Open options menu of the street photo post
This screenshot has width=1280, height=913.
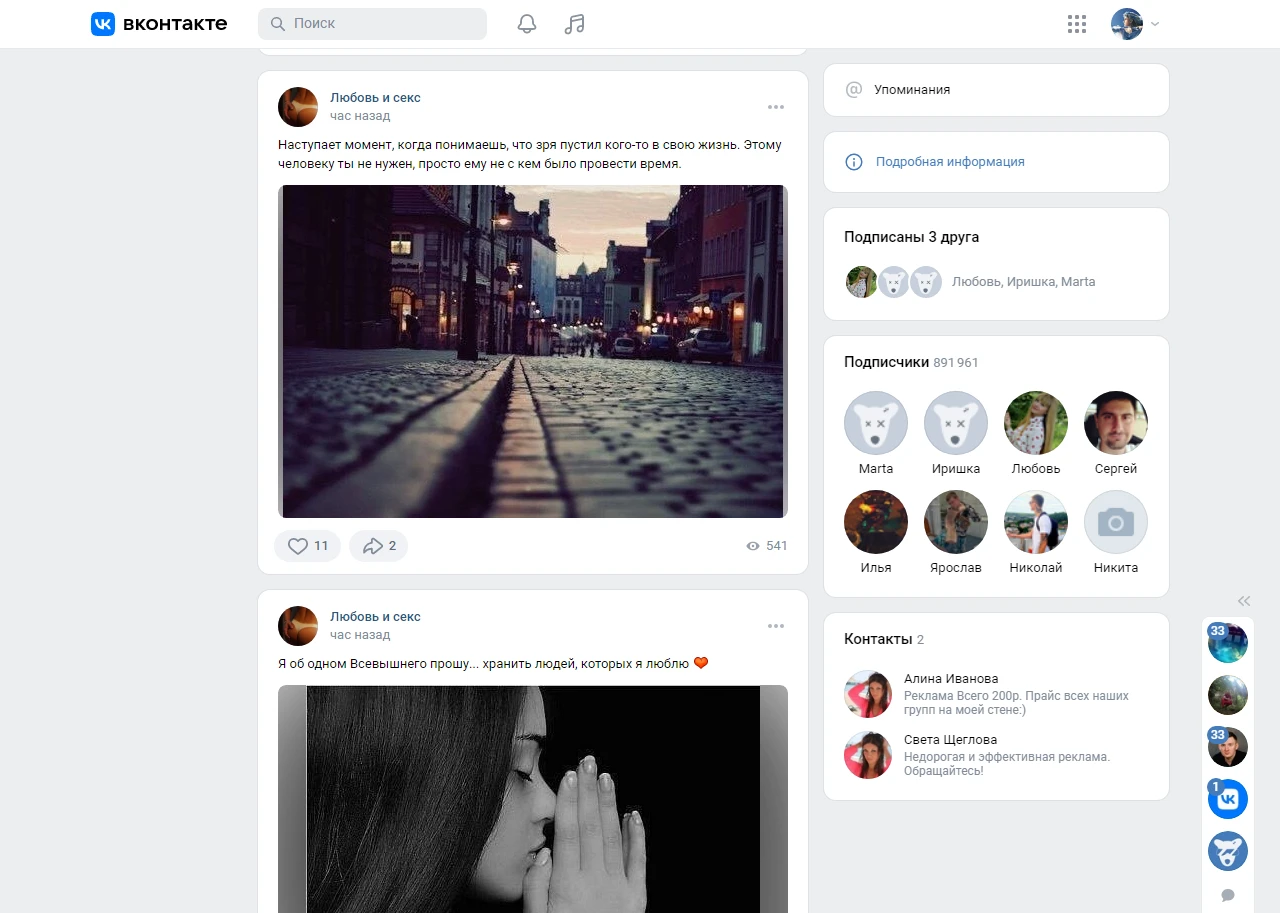click(776, 107)
